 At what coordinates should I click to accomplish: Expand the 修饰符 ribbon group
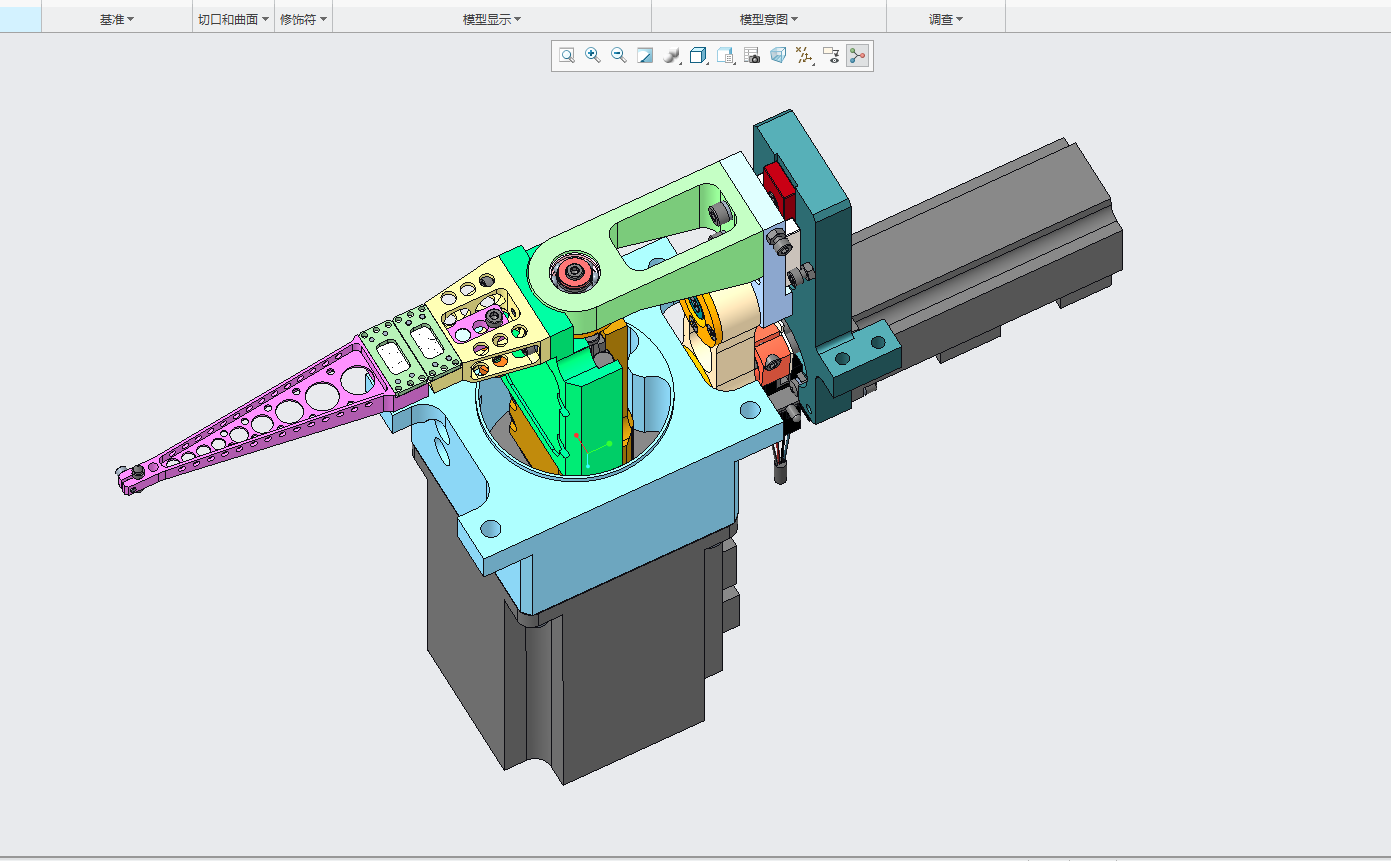[303, 19]
